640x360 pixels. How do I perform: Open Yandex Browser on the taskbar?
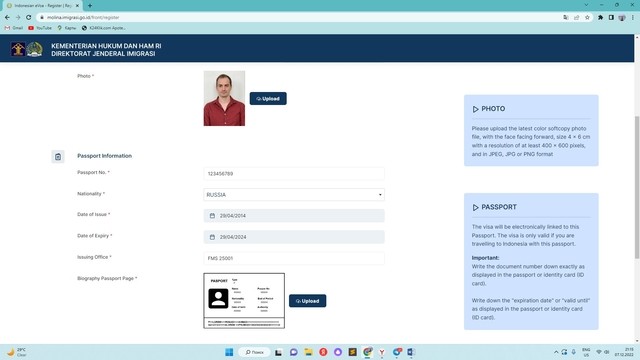[382, 352]
